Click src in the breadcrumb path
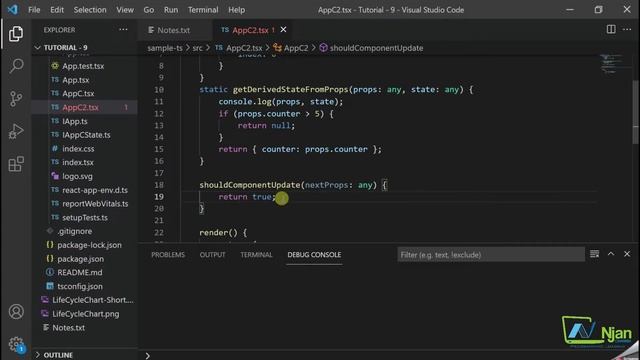The width and height of the screenshot is (640, 360). (x=198, y=48)
